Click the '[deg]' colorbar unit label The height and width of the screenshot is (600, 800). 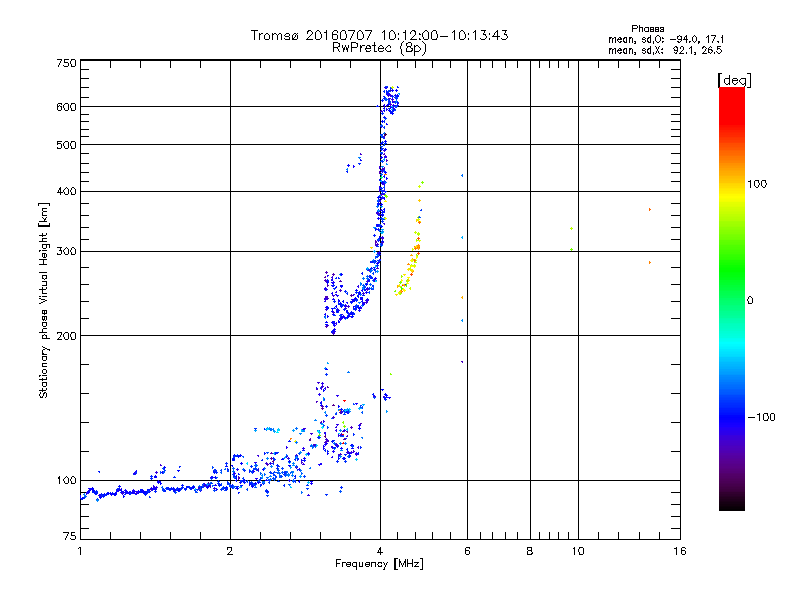[734, 80]
